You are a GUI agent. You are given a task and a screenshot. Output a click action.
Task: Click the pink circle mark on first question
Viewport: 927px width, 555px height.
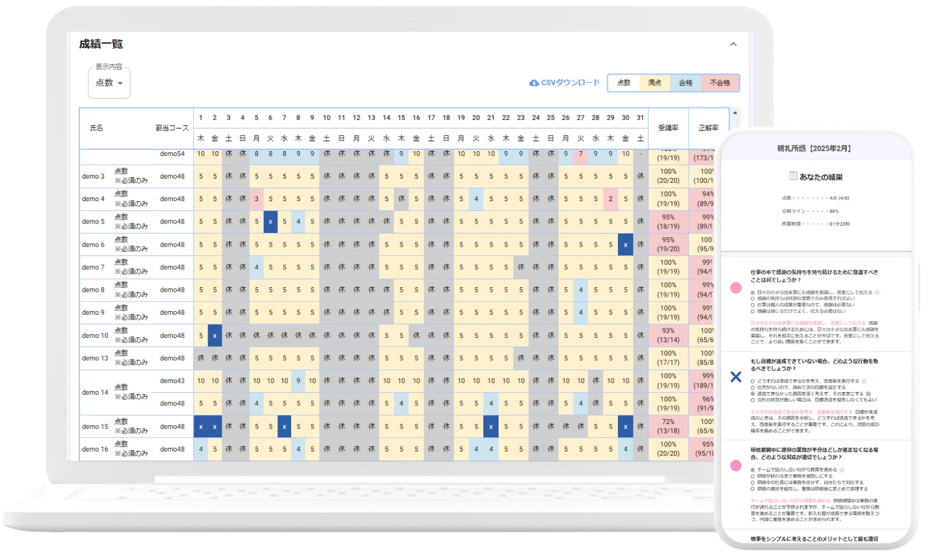[x=736, y=288]
